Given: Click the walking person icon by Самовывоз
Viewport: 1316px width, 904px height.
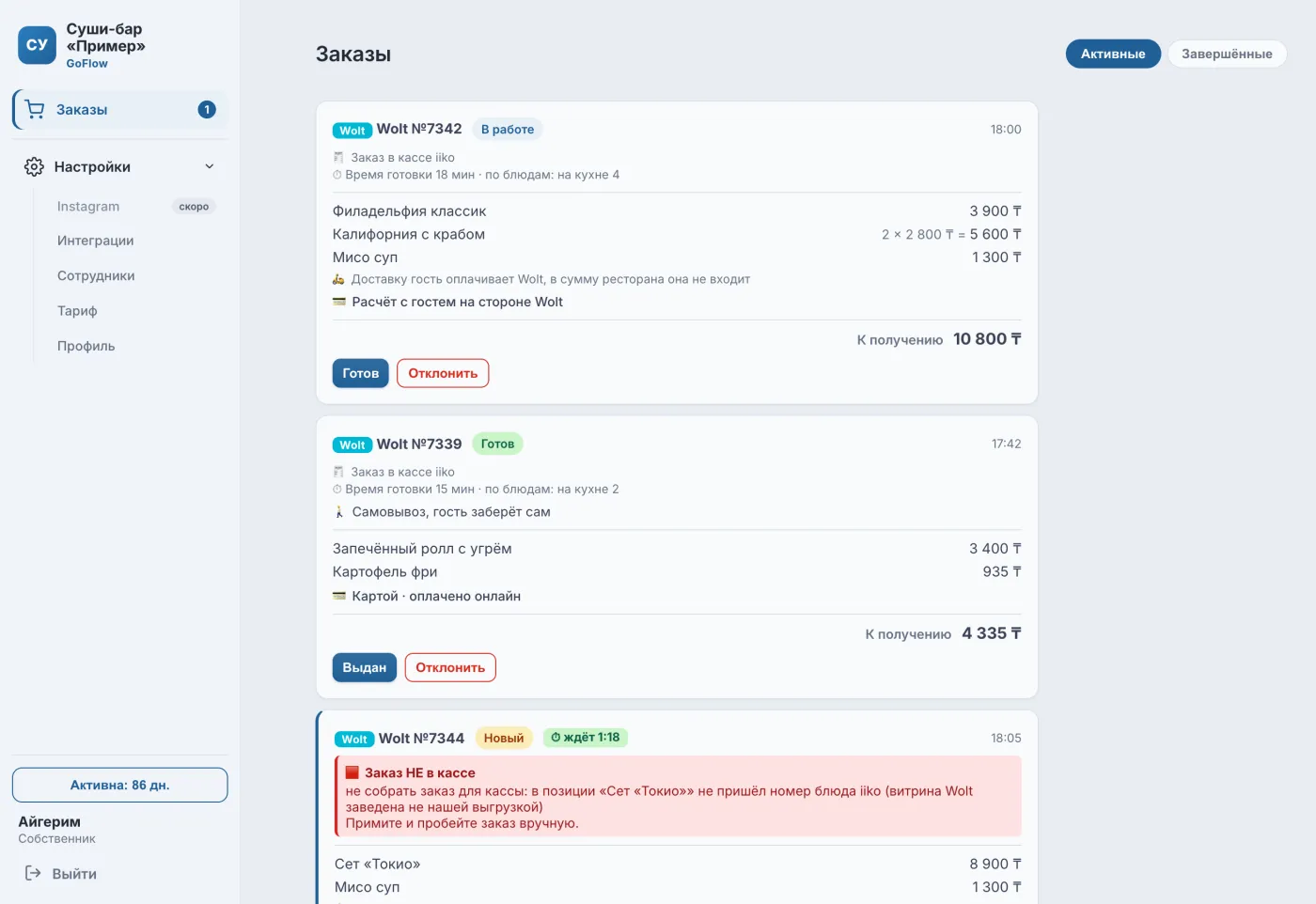Looking at the screenshot, I should point(339,512).
